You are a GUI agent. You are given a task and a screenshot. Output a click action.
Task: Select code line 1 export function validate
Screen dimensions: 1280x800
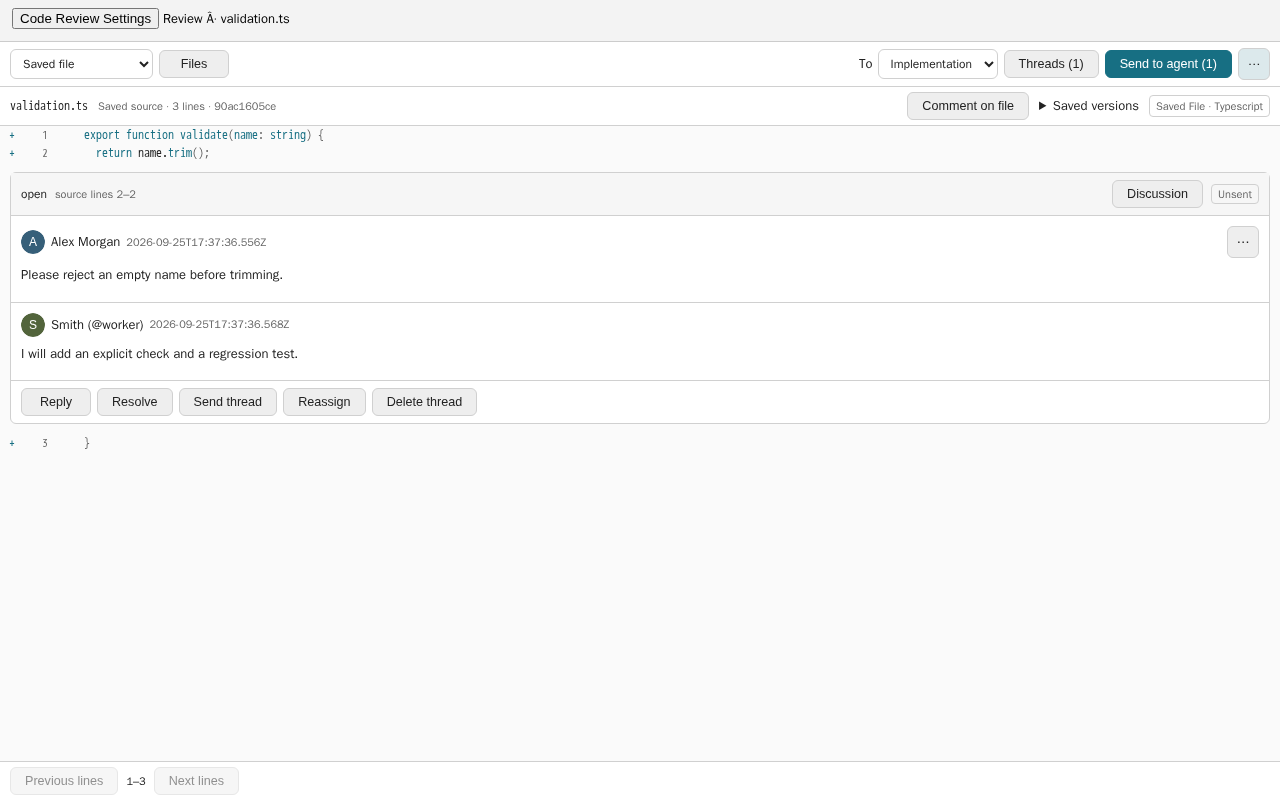204,135
